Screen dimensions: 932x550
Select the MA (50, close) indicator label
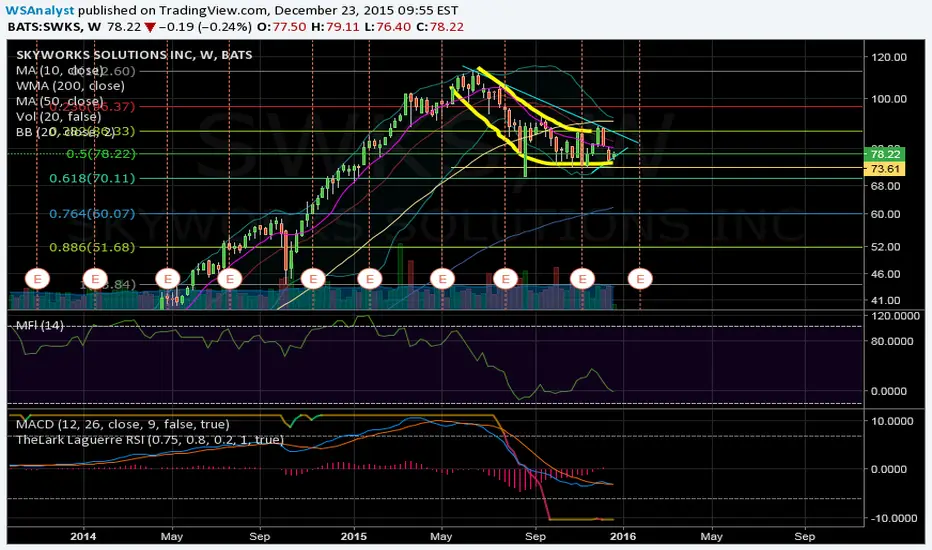click(x=59, y=101)
